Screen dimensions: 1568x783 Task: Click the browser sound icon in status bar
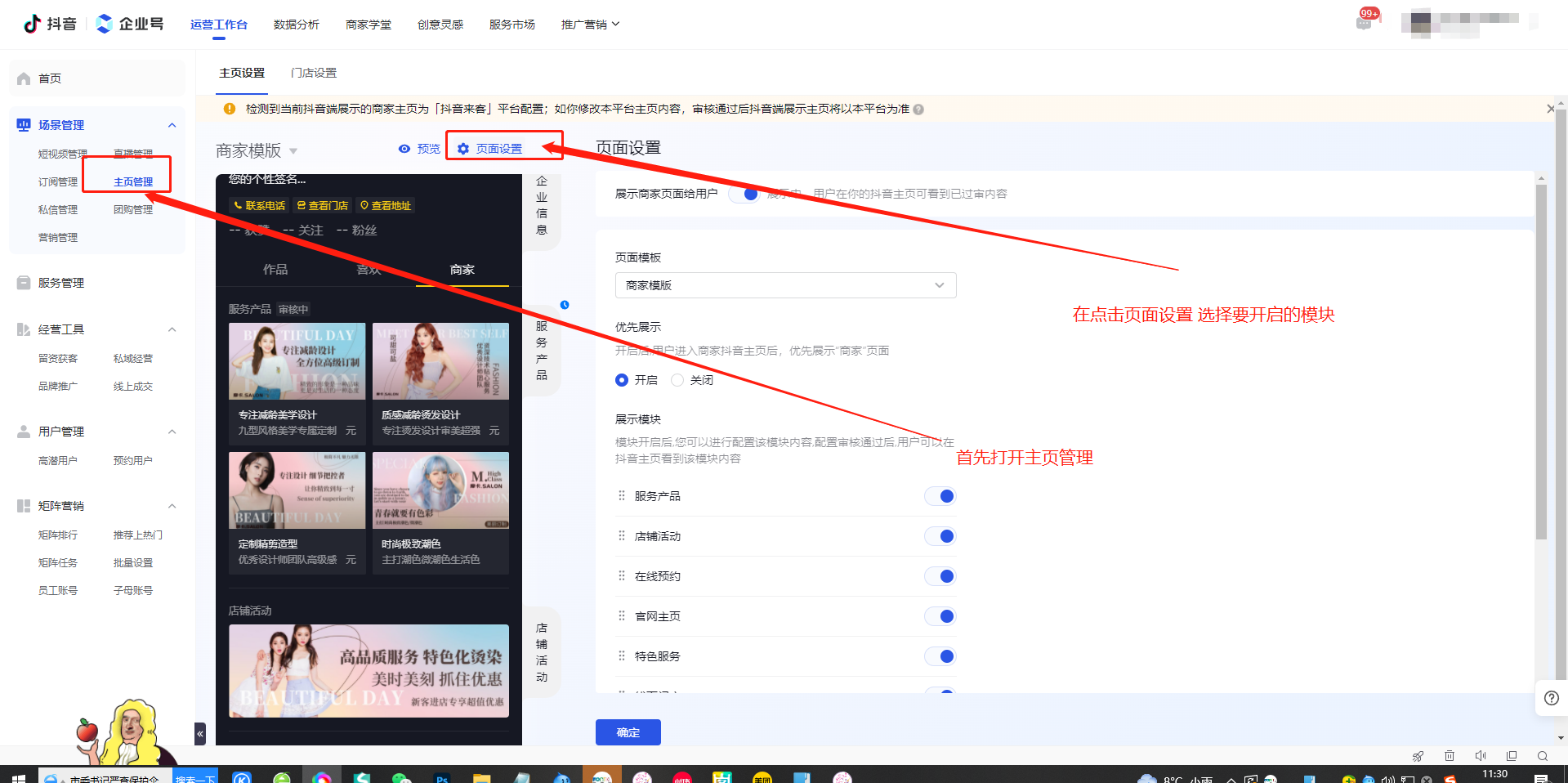pos(1481,756)
